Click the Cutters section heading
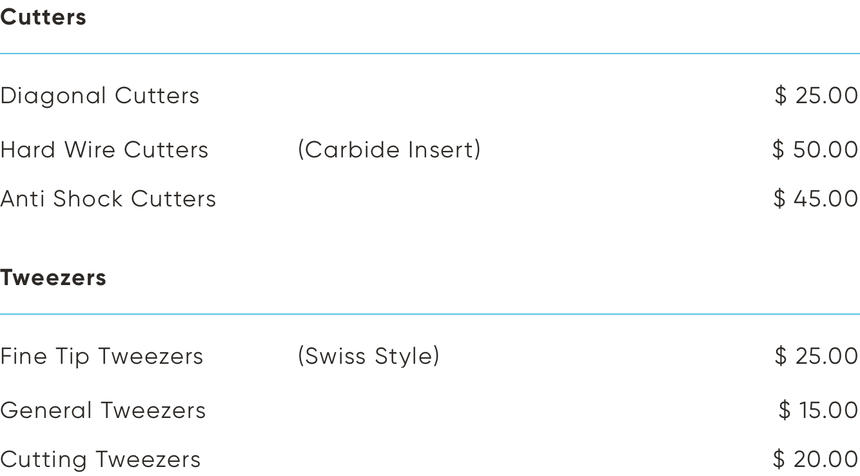The image size is (860, 476). [x=43, y=18]
